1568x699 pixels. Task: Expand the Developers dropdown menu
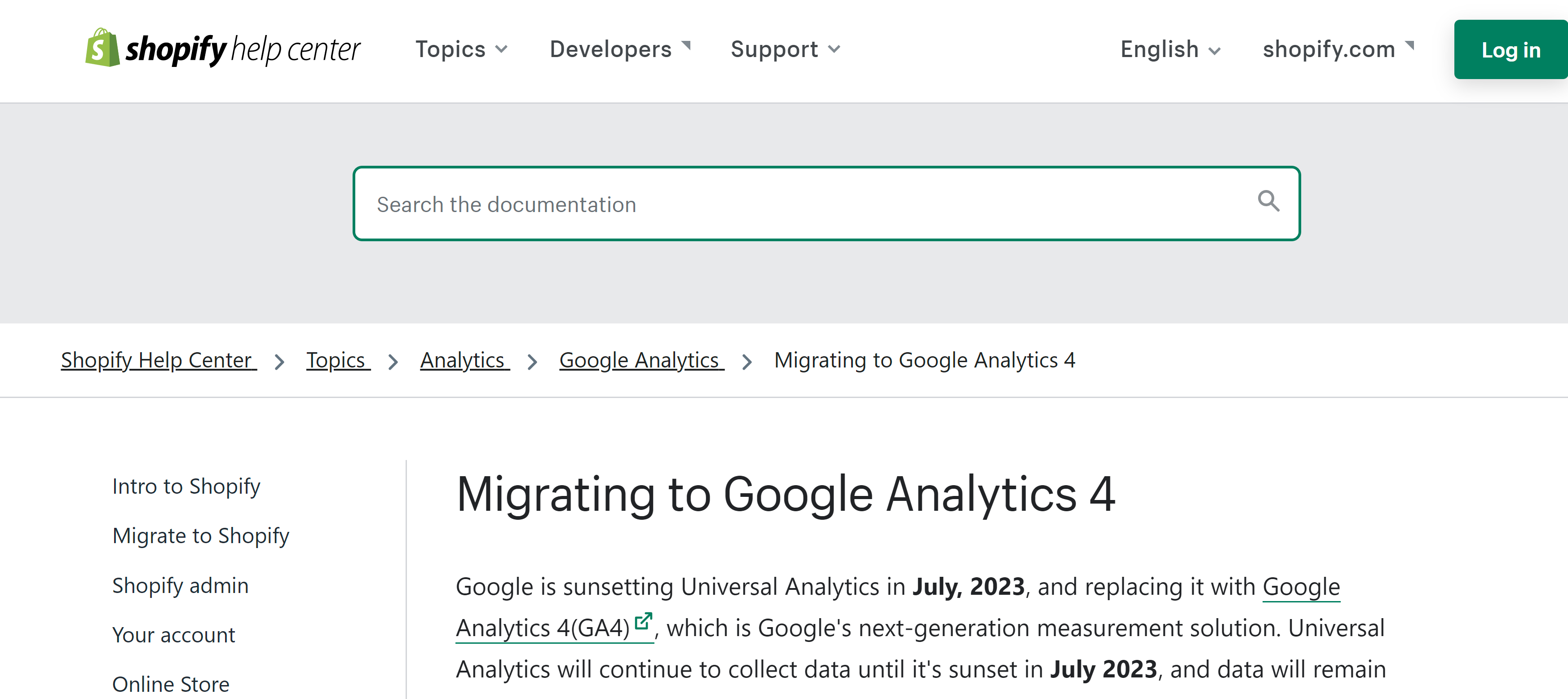pyautogui.click(x=620, y=49)
